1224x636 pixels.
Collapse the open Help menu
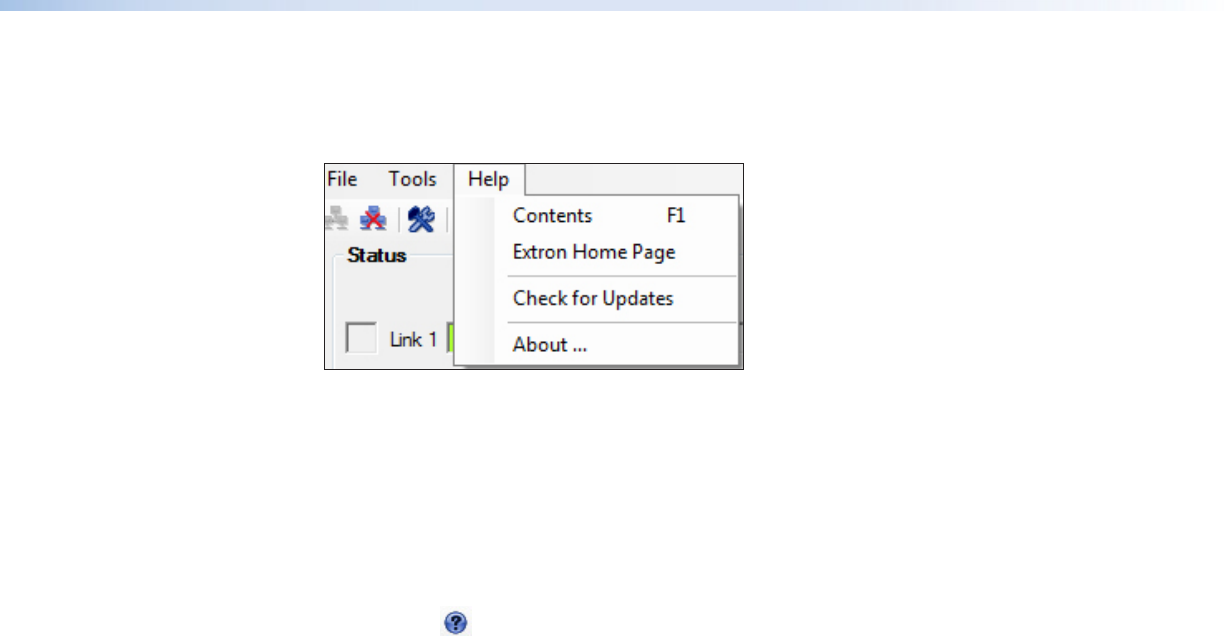point(489,180)
